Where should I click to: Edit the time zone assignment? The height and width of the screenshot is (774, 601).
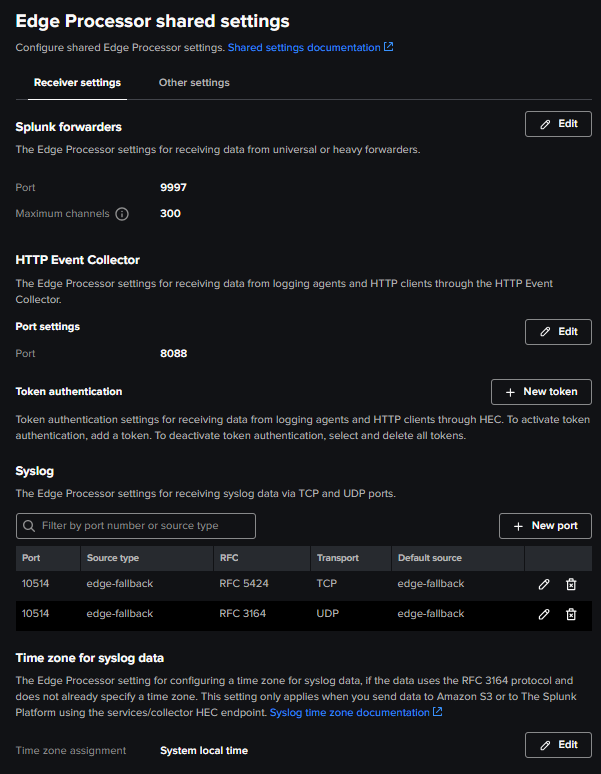coord(558,745)
